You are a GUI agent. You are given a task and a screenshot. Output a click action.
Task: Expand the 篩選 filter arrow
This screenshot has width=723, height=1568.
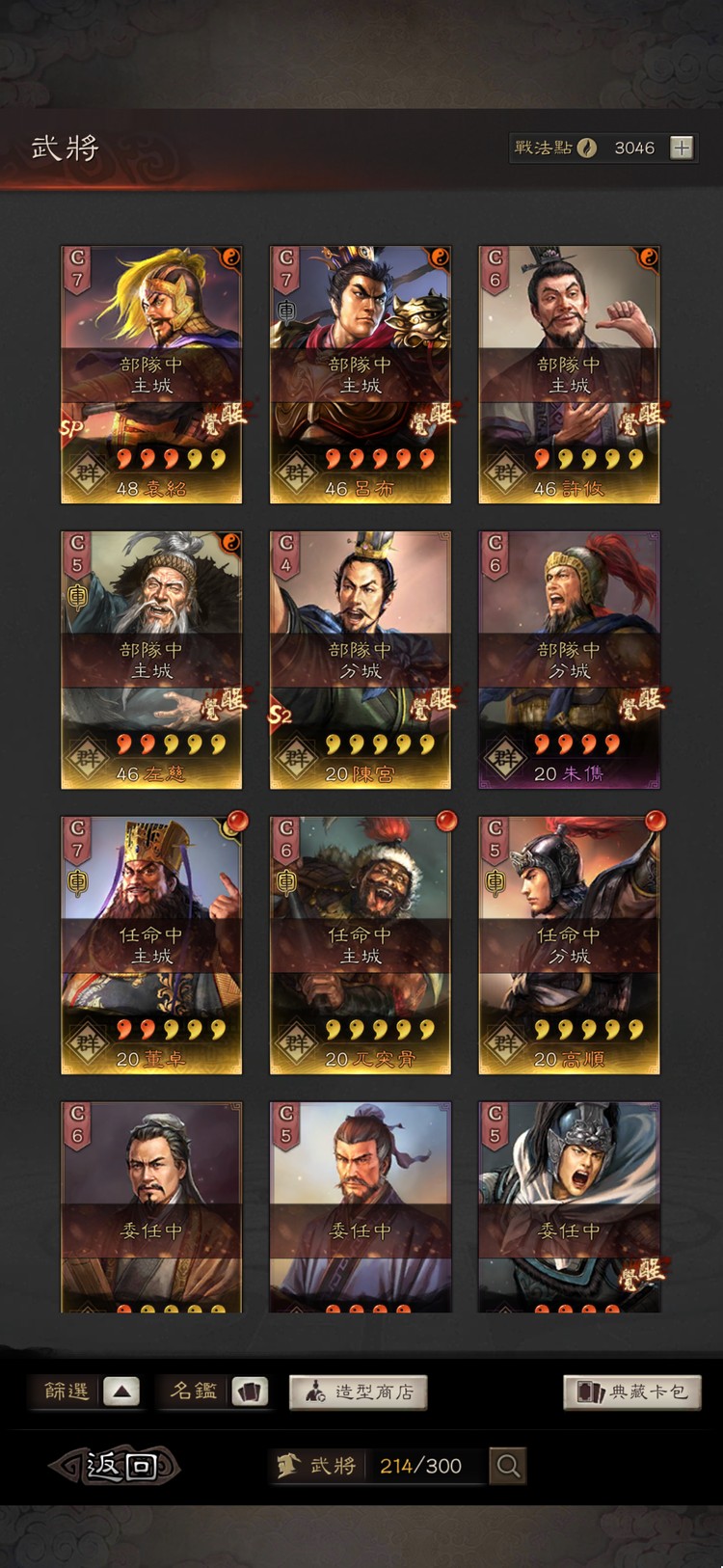(x=120, y=1392)
